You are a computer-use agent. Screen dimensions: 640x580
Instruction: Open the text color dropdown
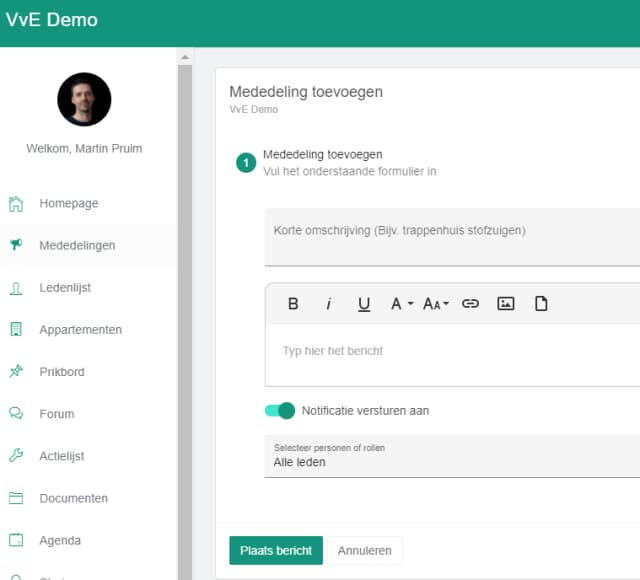click(x=401, y=304)
